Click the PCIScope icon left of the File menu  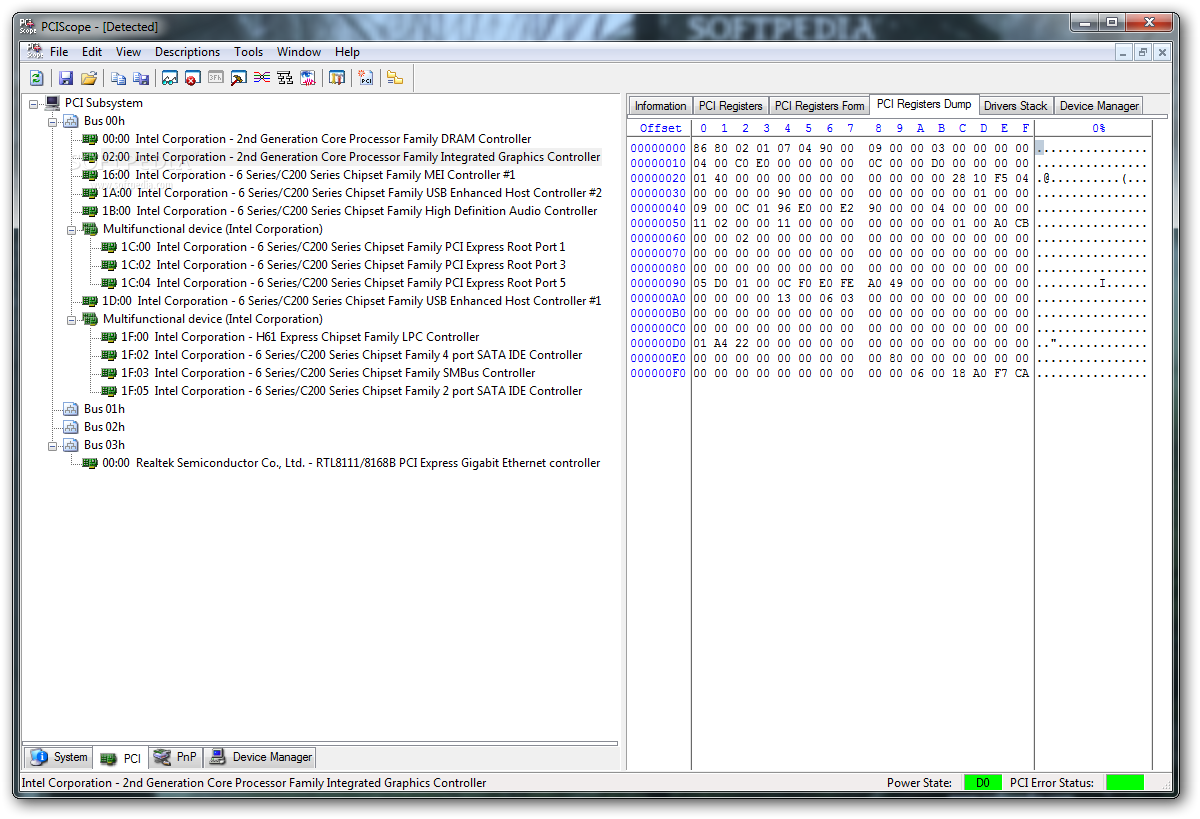pos(36,52)
